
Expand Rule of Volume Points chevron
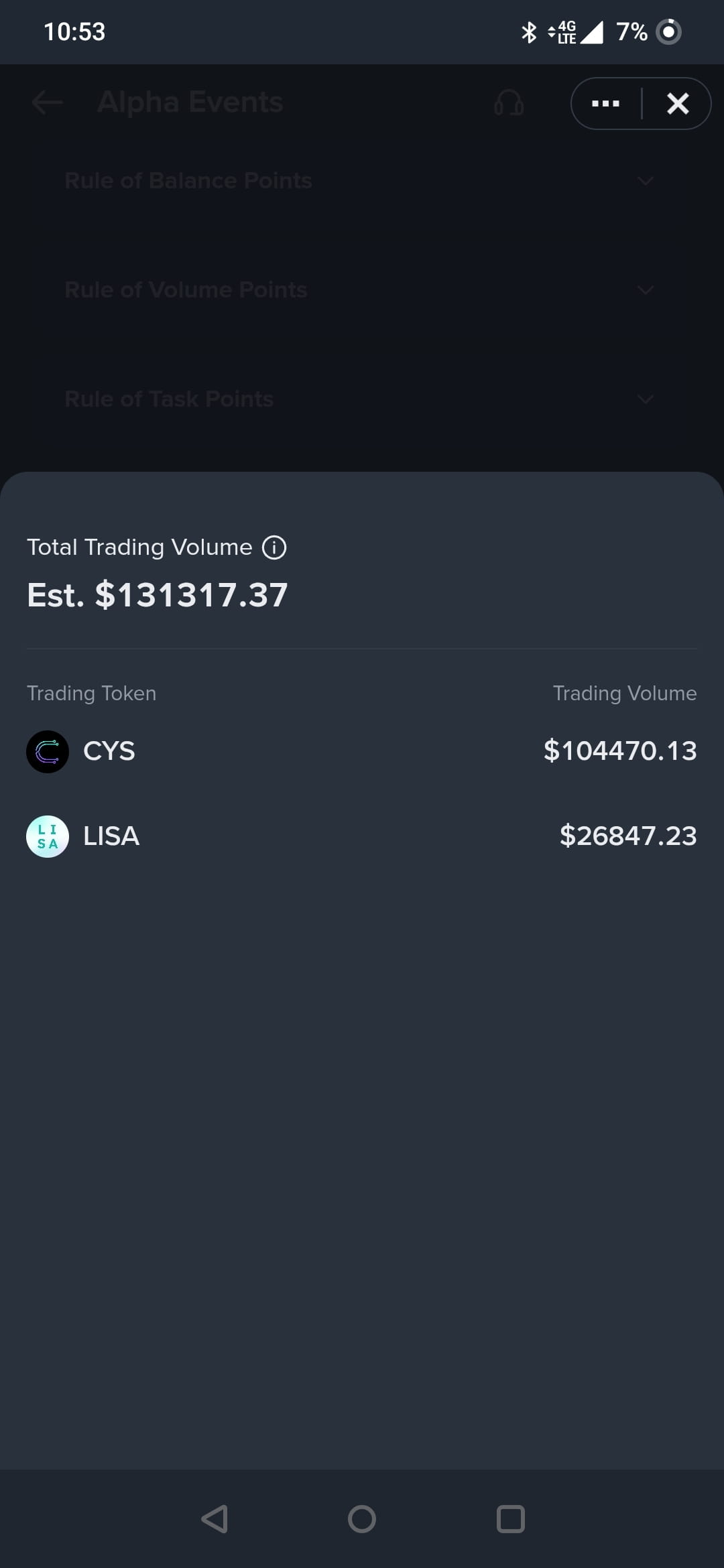(646, 290)
